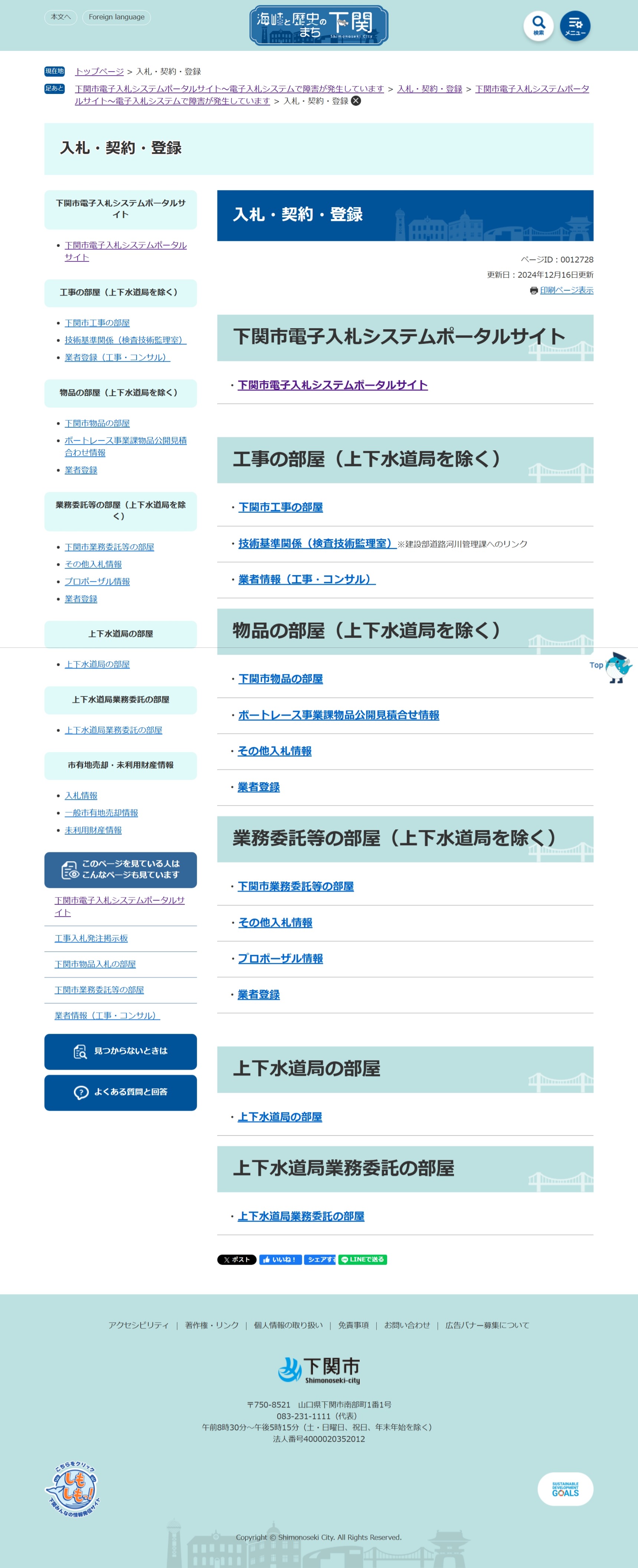
Task: Open アクセシビリティ link in footer
Action: click(x=138, y=1325)
